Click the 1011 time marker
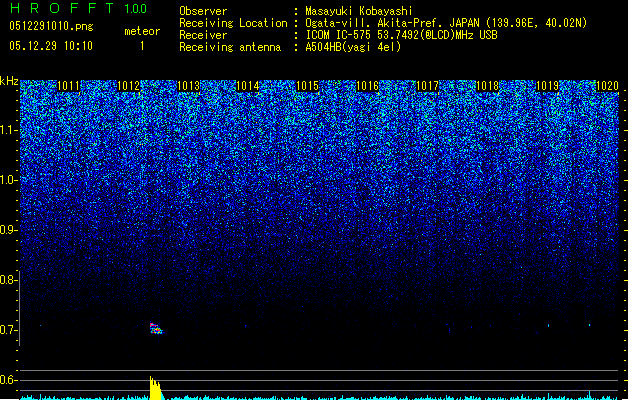The height and width of the screenshot is (400, 629). click(69, 86)
